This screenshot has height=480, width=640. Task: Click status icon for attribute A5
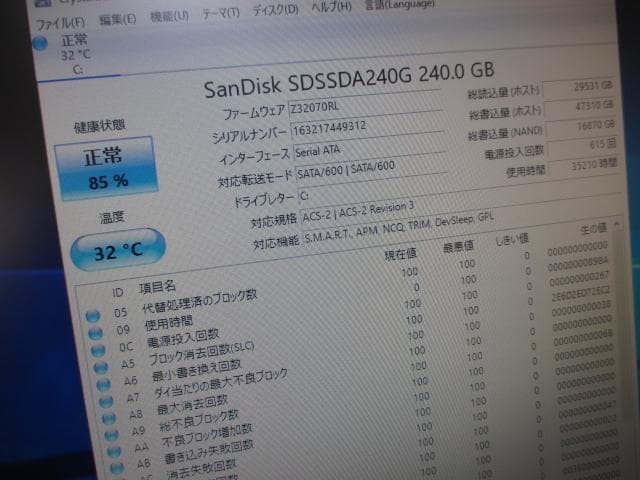click(101, 367)
